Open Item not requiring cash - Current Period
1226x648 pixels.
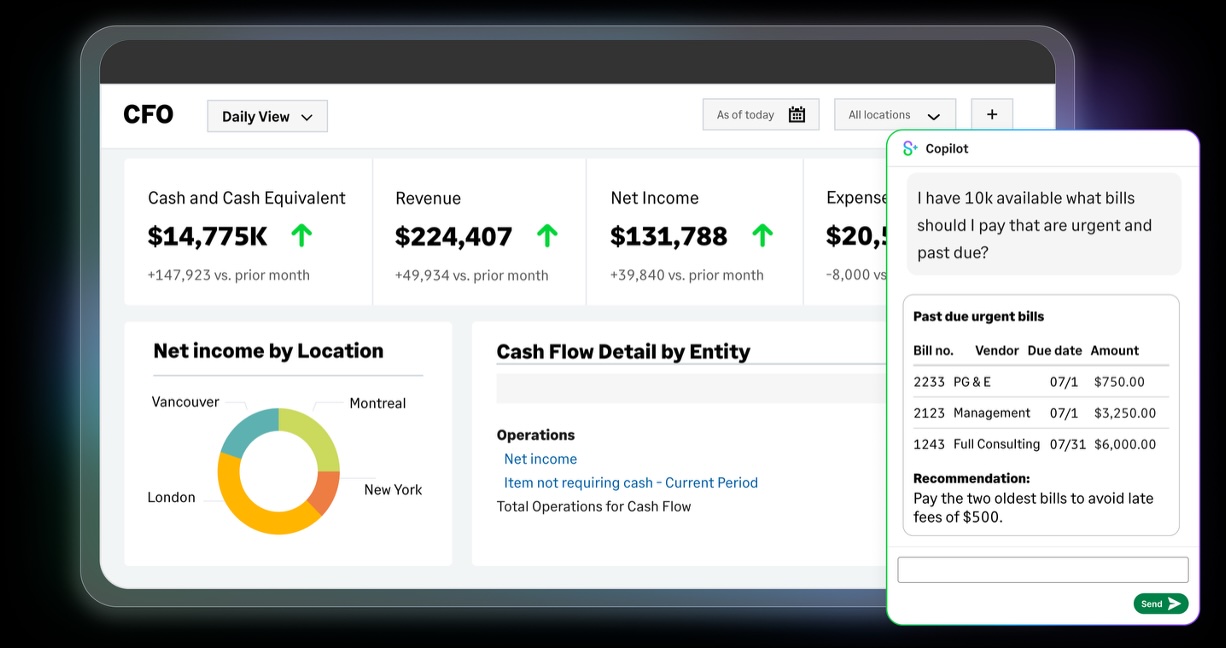click(630, 483)
